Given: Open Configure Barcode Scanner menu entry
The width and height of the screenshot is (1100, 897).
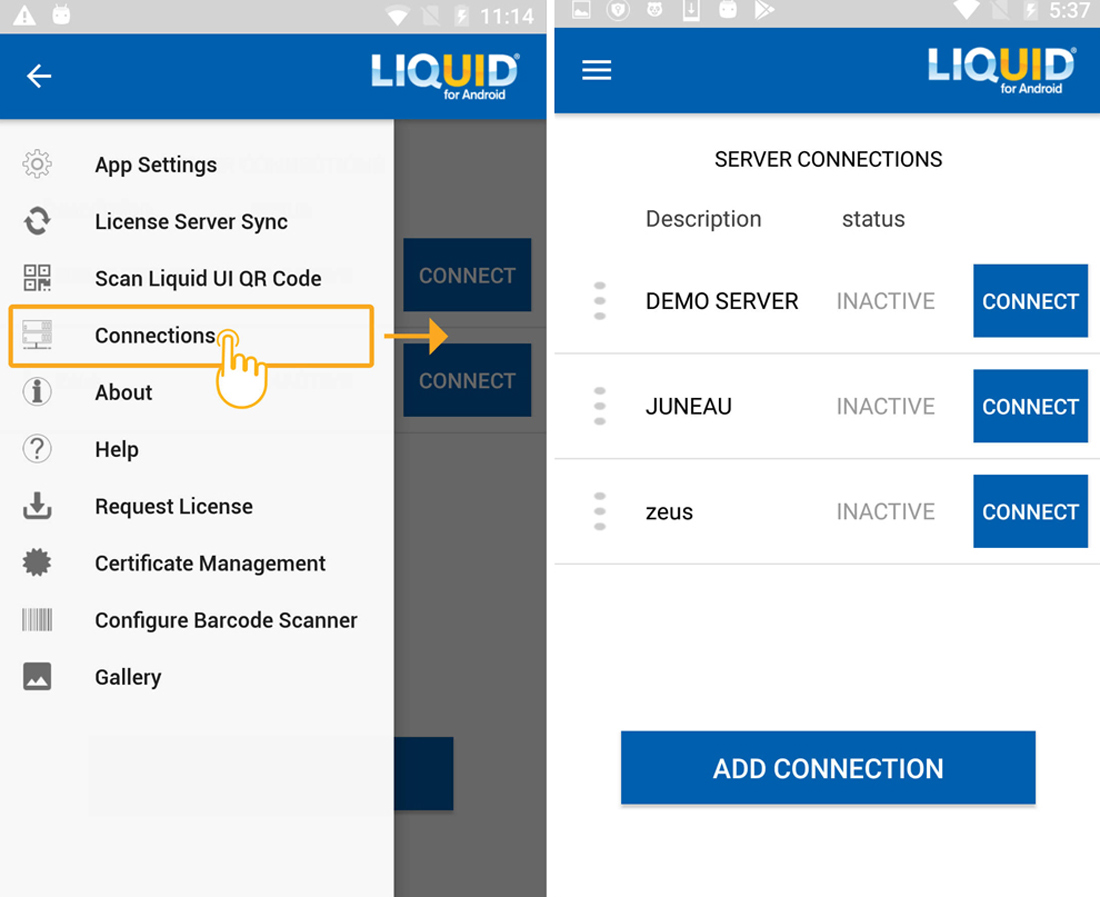Looking at the screenshot, I should click(x=226, y=620).
